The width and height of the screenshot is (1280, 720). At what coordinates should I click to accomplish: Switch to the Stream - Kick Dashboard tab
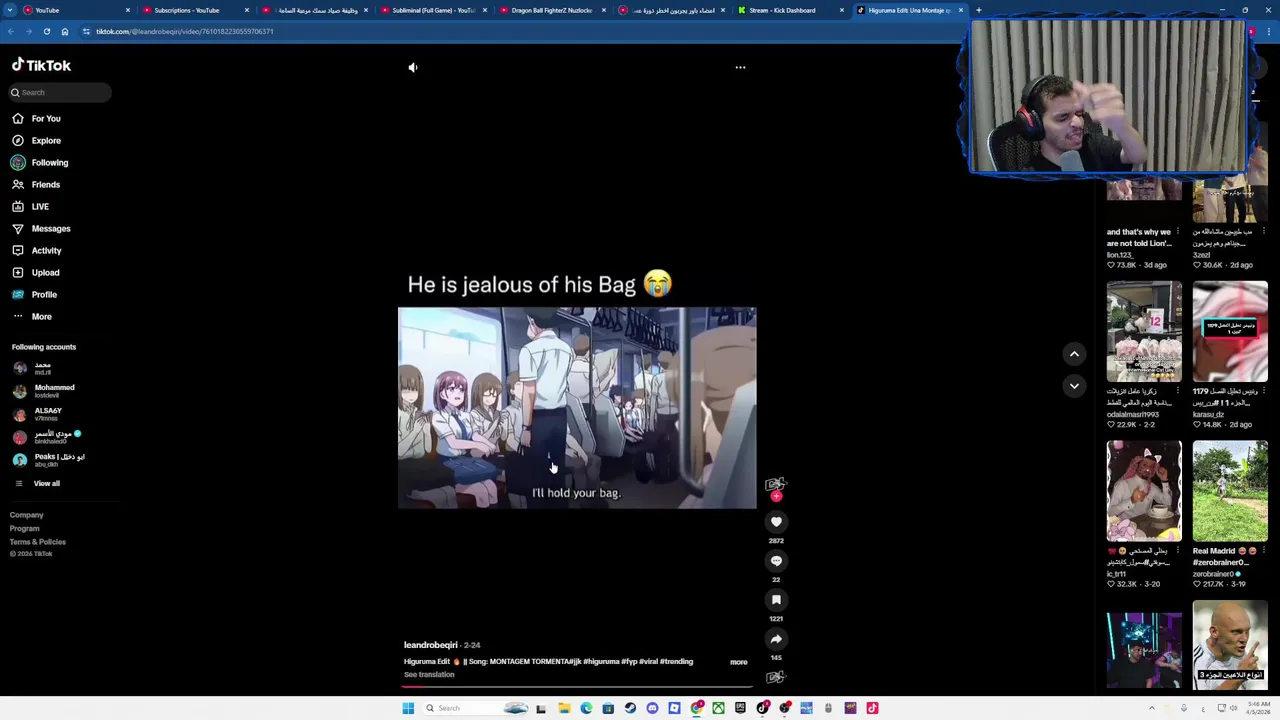point(790,10)
